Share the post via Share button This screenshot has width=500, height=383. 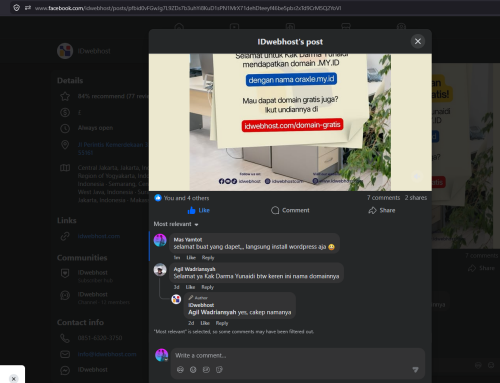coord(382,210)
